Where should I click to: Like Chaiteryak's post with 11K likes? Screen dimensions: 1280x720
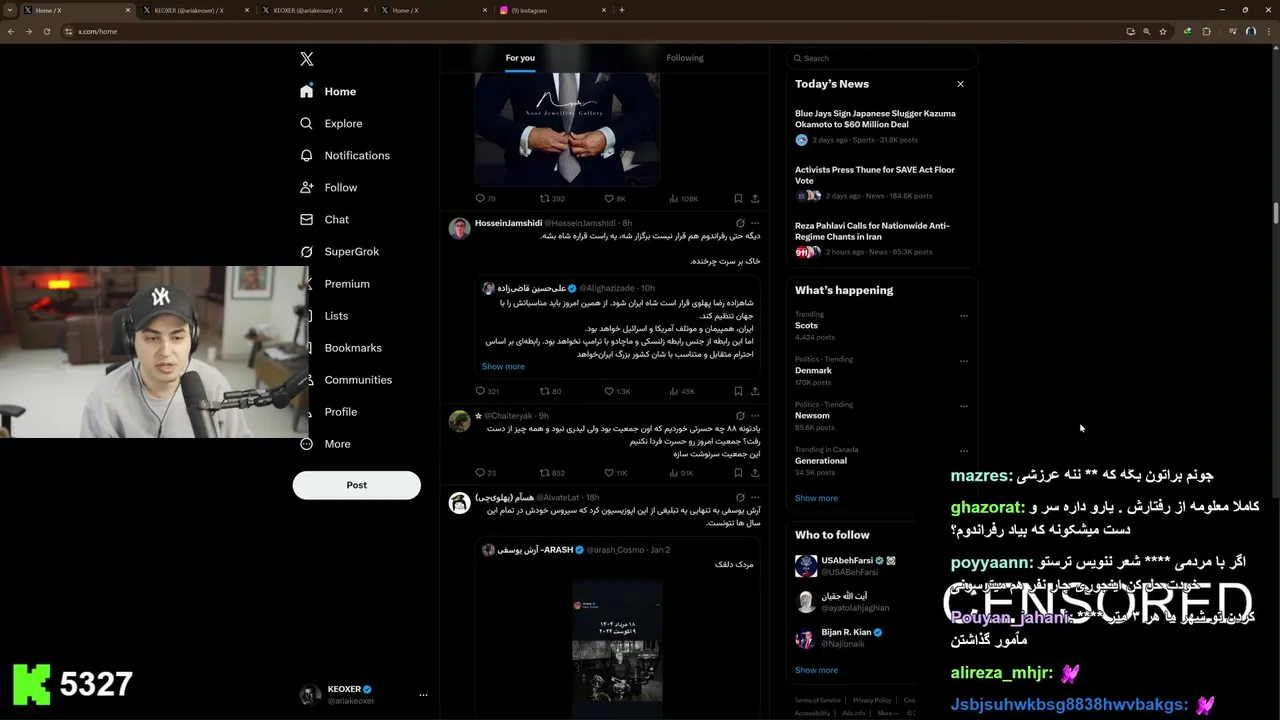click(x=616, y=473)
